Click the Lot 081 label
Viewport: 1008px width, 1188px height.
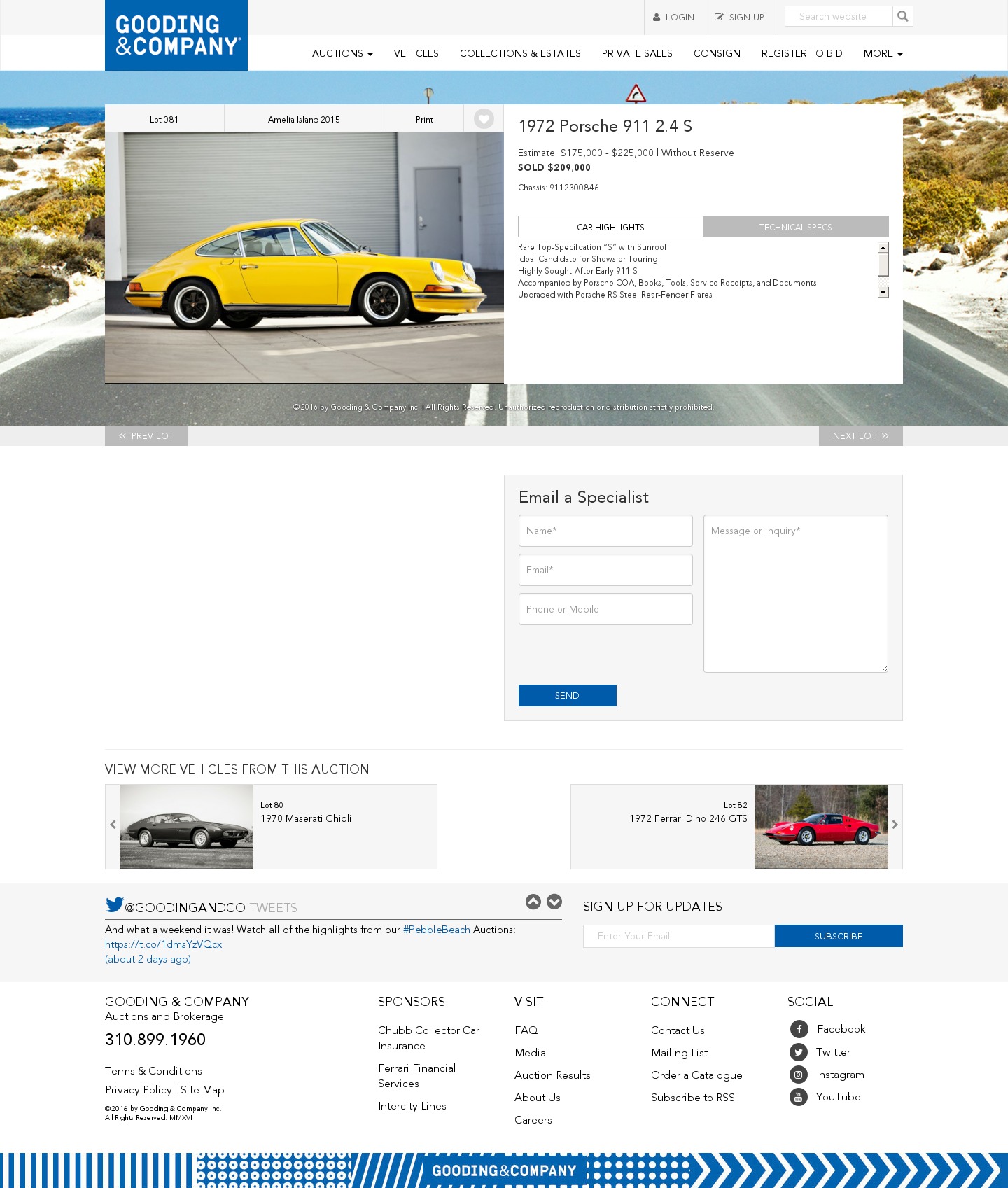tap(164, 119)
